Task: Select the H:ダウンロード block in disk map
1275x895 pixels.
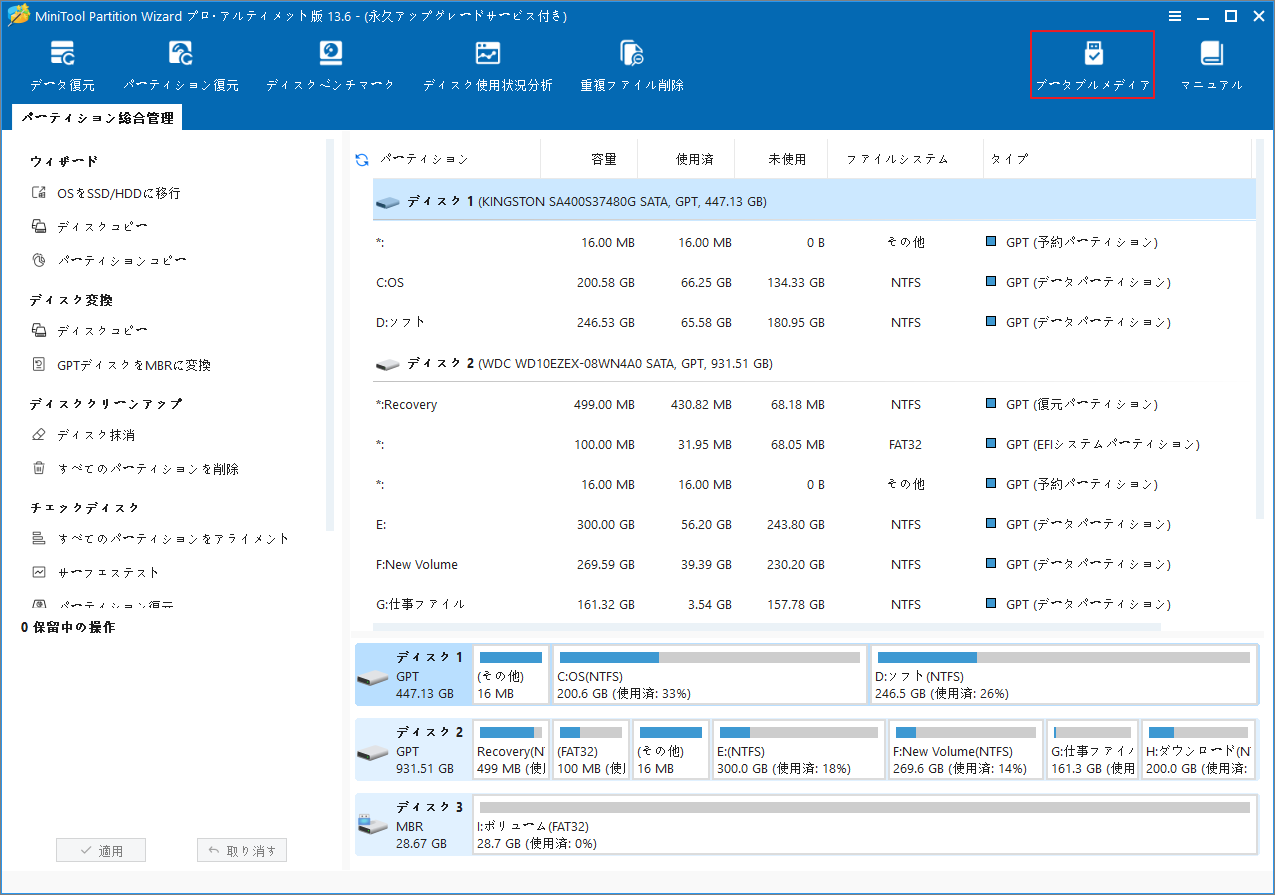Action: coord(1199,750)
